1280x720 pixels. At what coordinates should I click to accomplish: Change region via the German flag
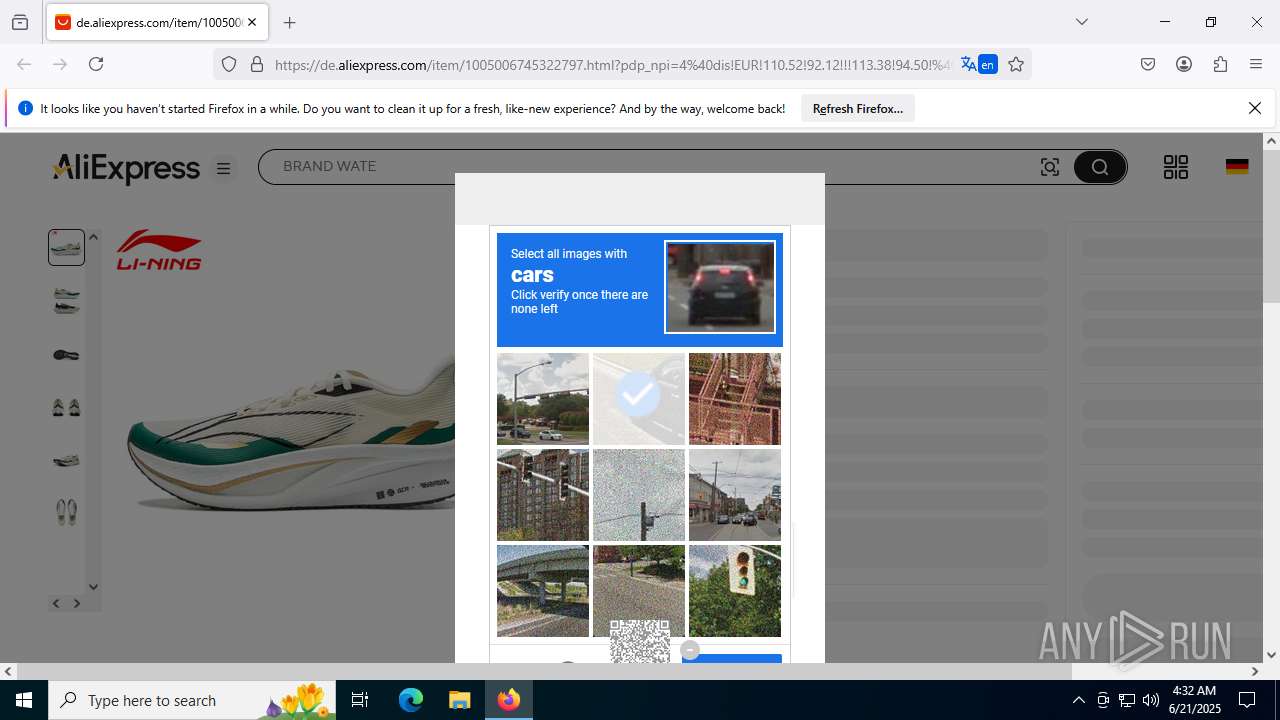pos(1237,167)
